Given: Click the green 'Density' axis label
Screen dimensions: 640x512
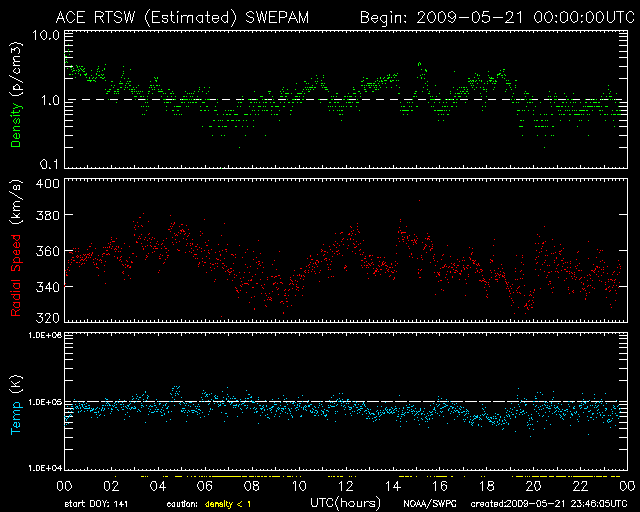Looking at the screenshot, I should [16, 125].
